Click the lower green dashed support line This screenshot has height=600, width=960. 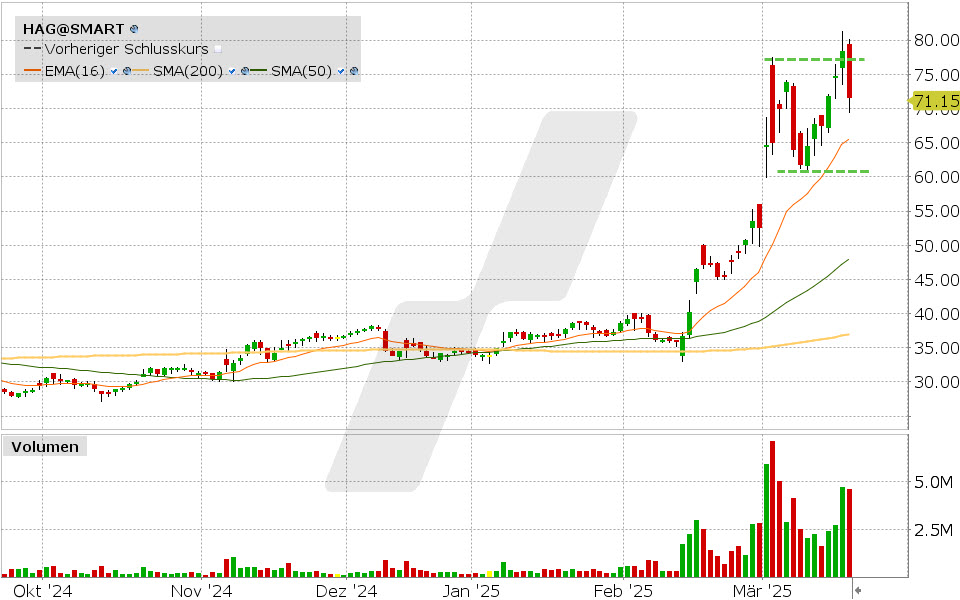click(x=823, y=171)
